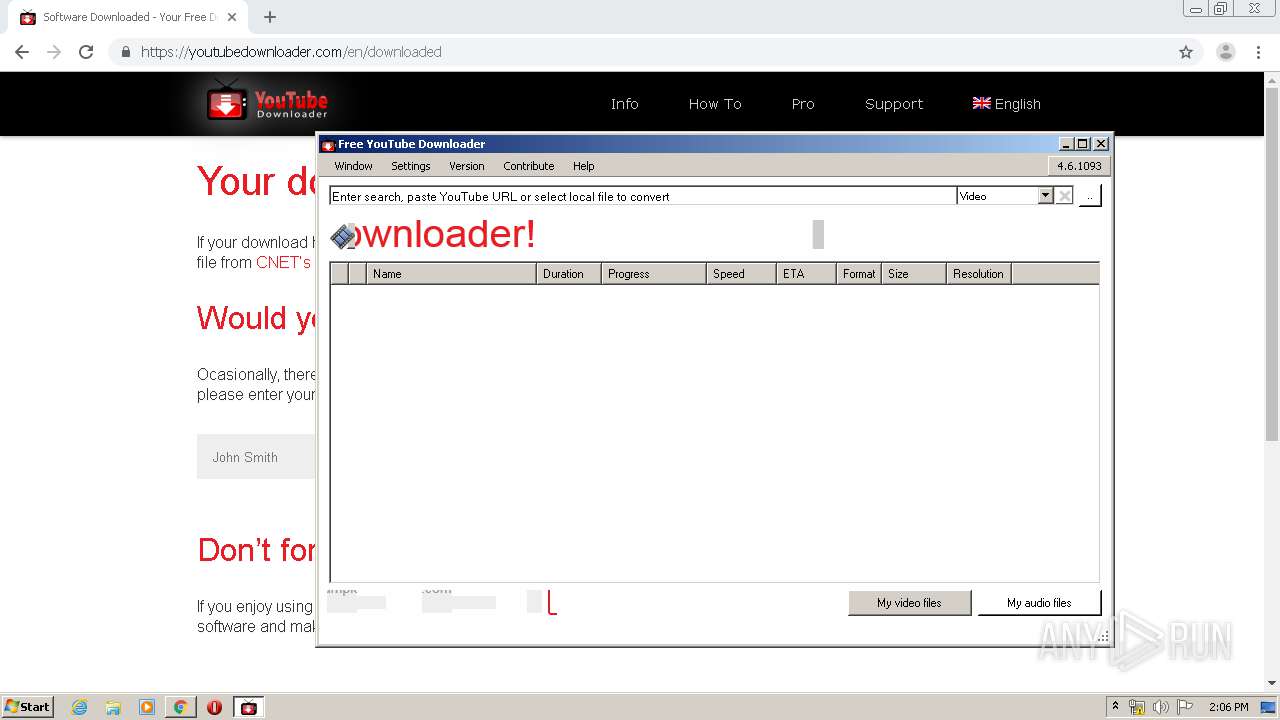The height and width of the screenshot is (720, 1280).
Task: Go back in Chrome
Action: (x=22, y=52)
